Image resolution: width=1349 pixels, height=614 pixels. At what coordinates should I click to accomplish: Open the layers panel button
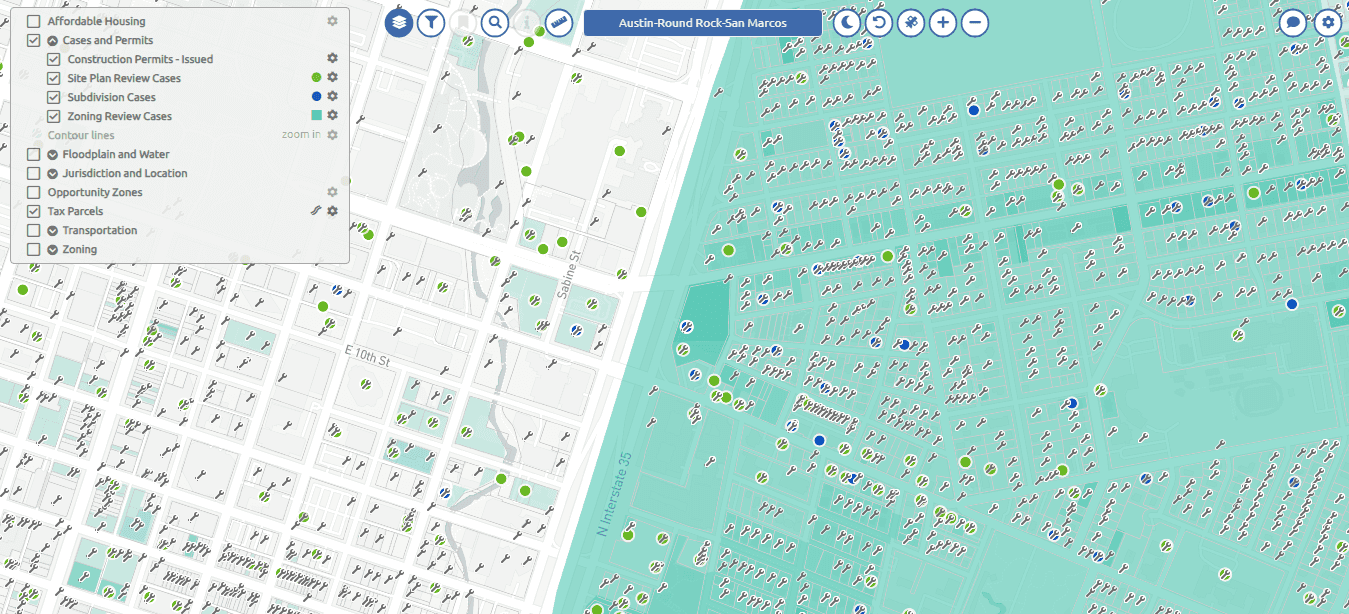pos(399,22)
